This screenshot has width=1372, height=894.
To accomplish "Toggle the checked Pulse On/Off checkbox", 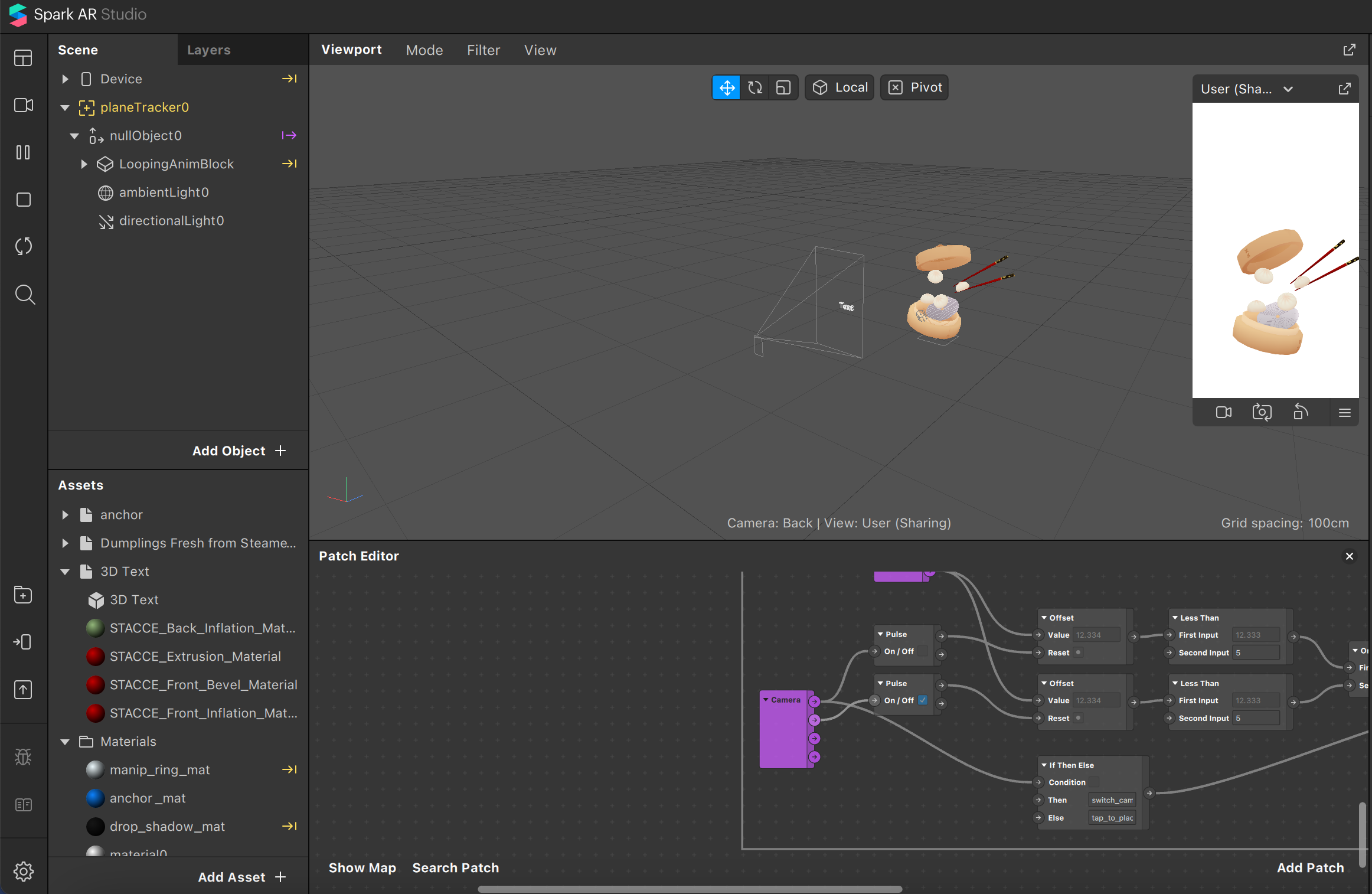I will point(923,700).
